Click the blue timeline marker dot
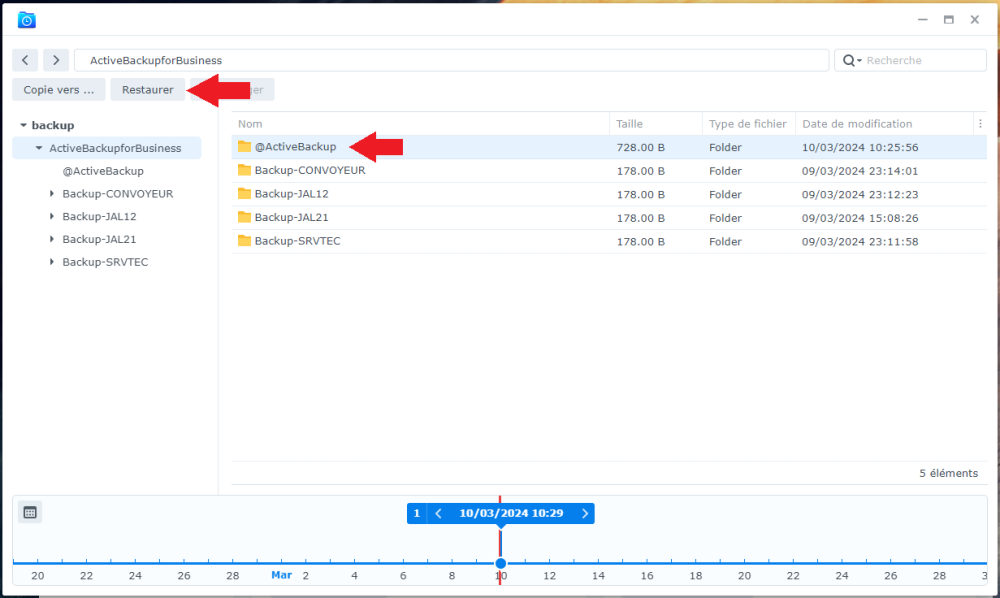 pyautogui.click(x=501, y=563)
